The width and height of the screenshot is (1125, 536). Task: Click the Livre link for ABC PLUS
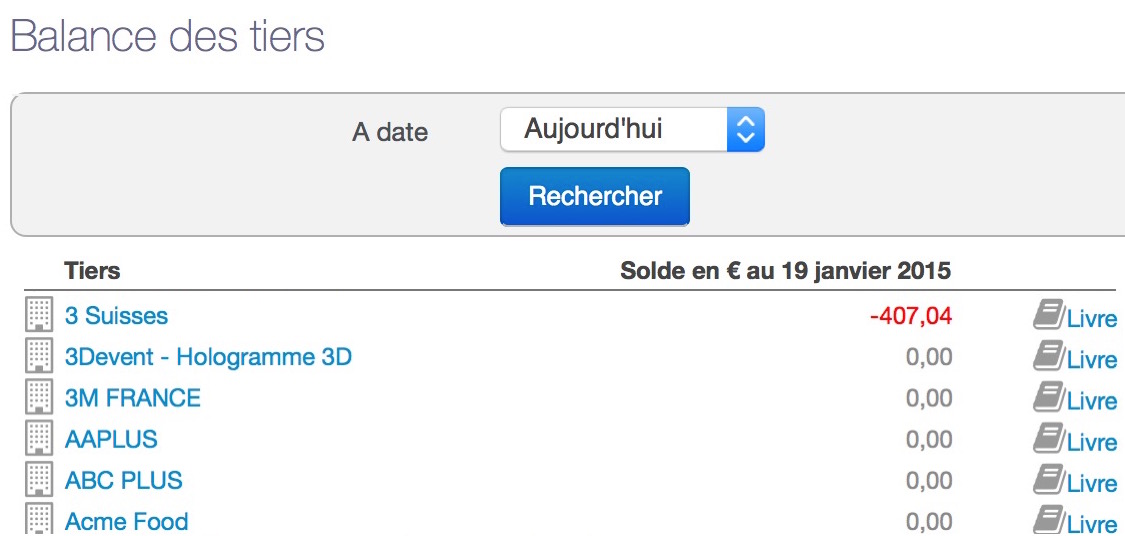(x=1092, y=483)
